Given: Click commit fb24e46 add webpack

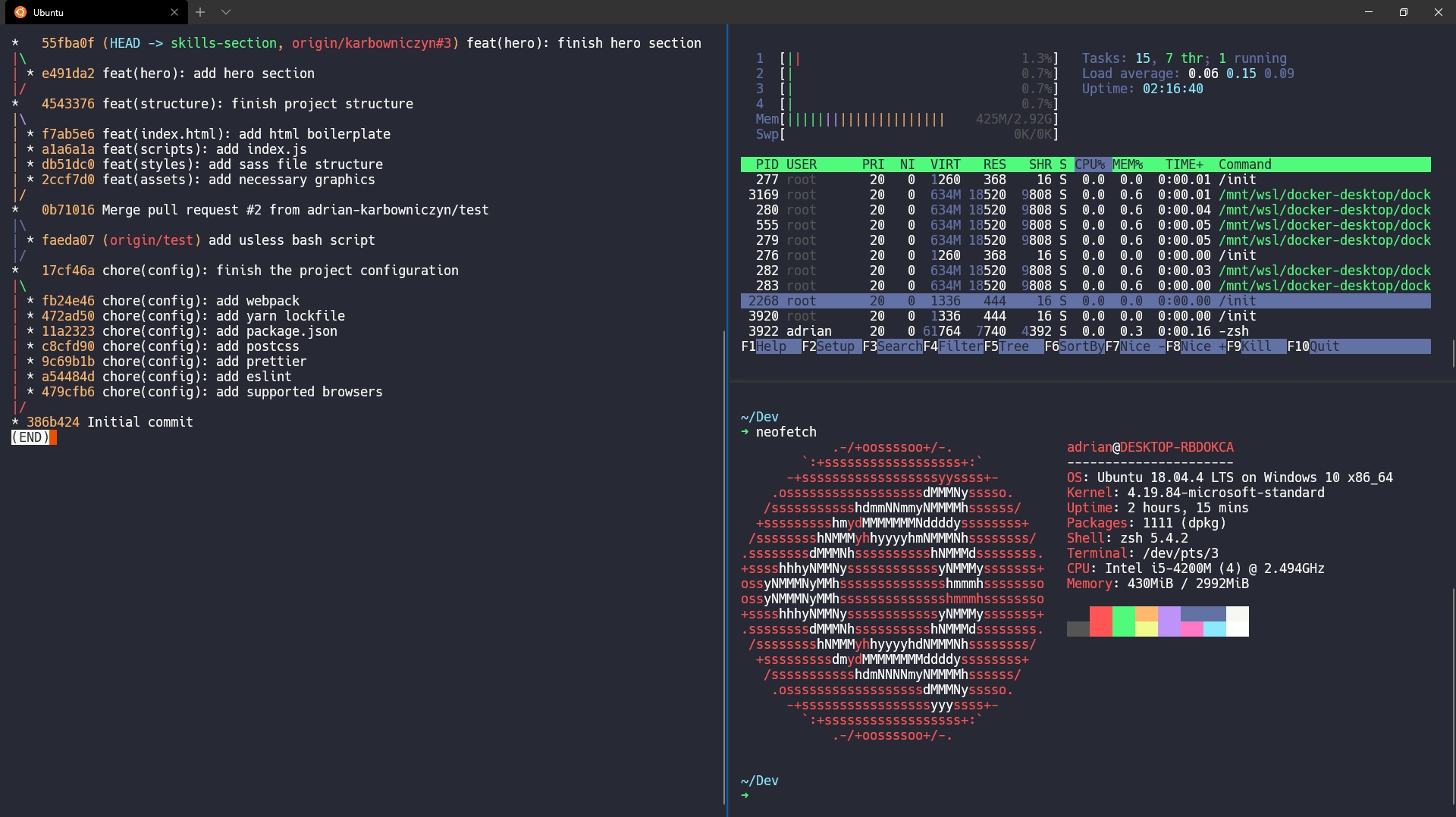Looking at the screenshot, I should click(171, 301).
